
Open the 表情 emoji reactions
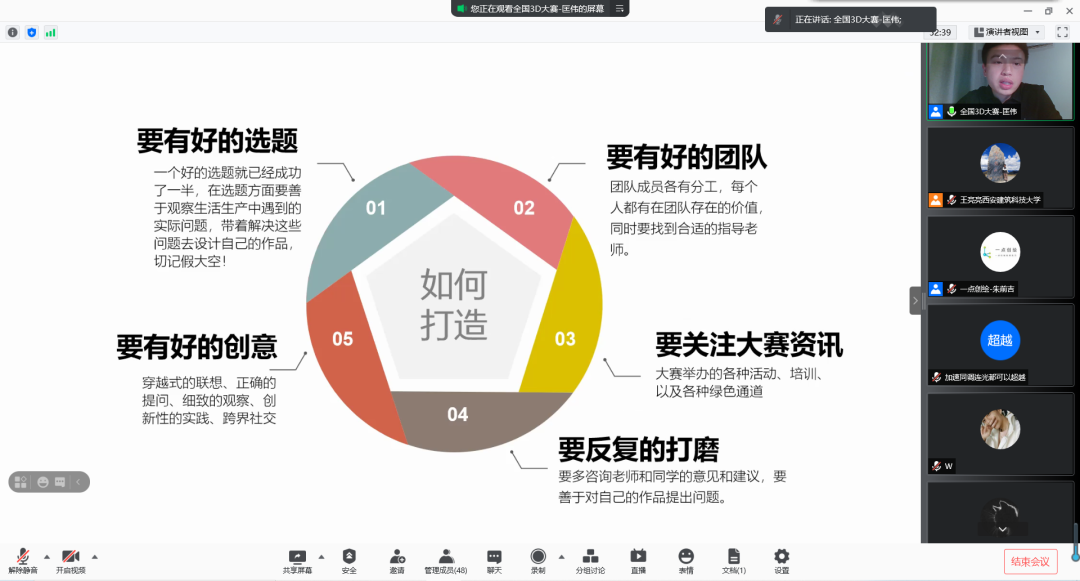coord(686,559)
